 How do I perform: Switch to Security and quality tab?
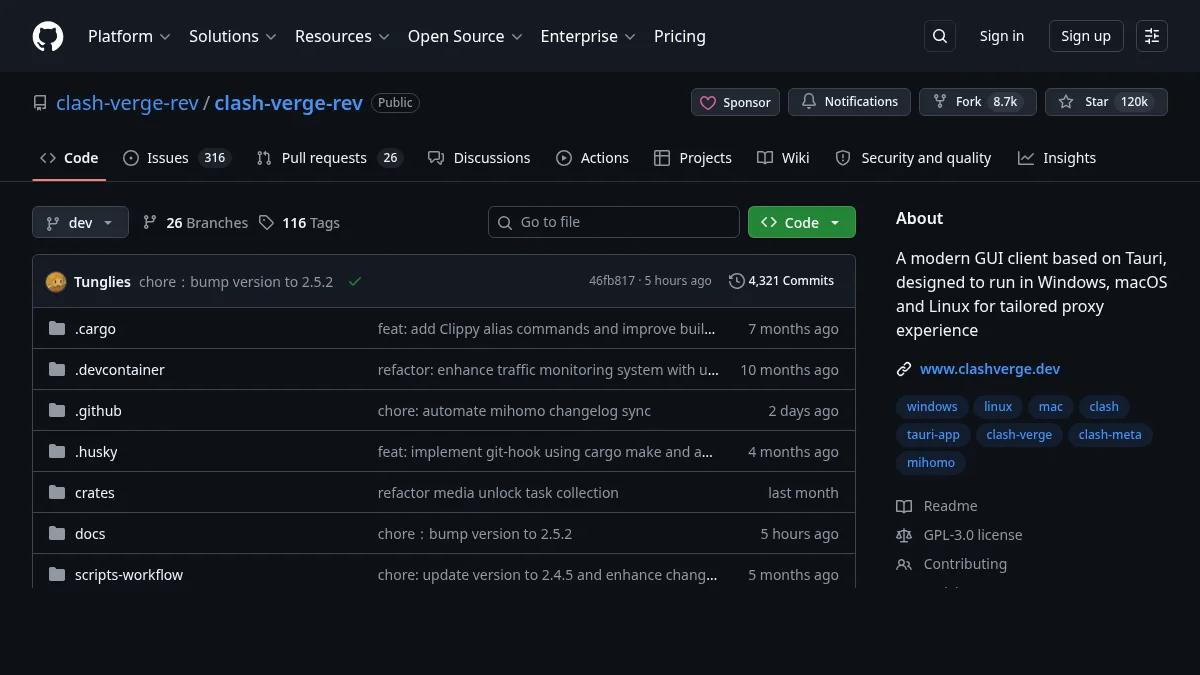[913, 158]
